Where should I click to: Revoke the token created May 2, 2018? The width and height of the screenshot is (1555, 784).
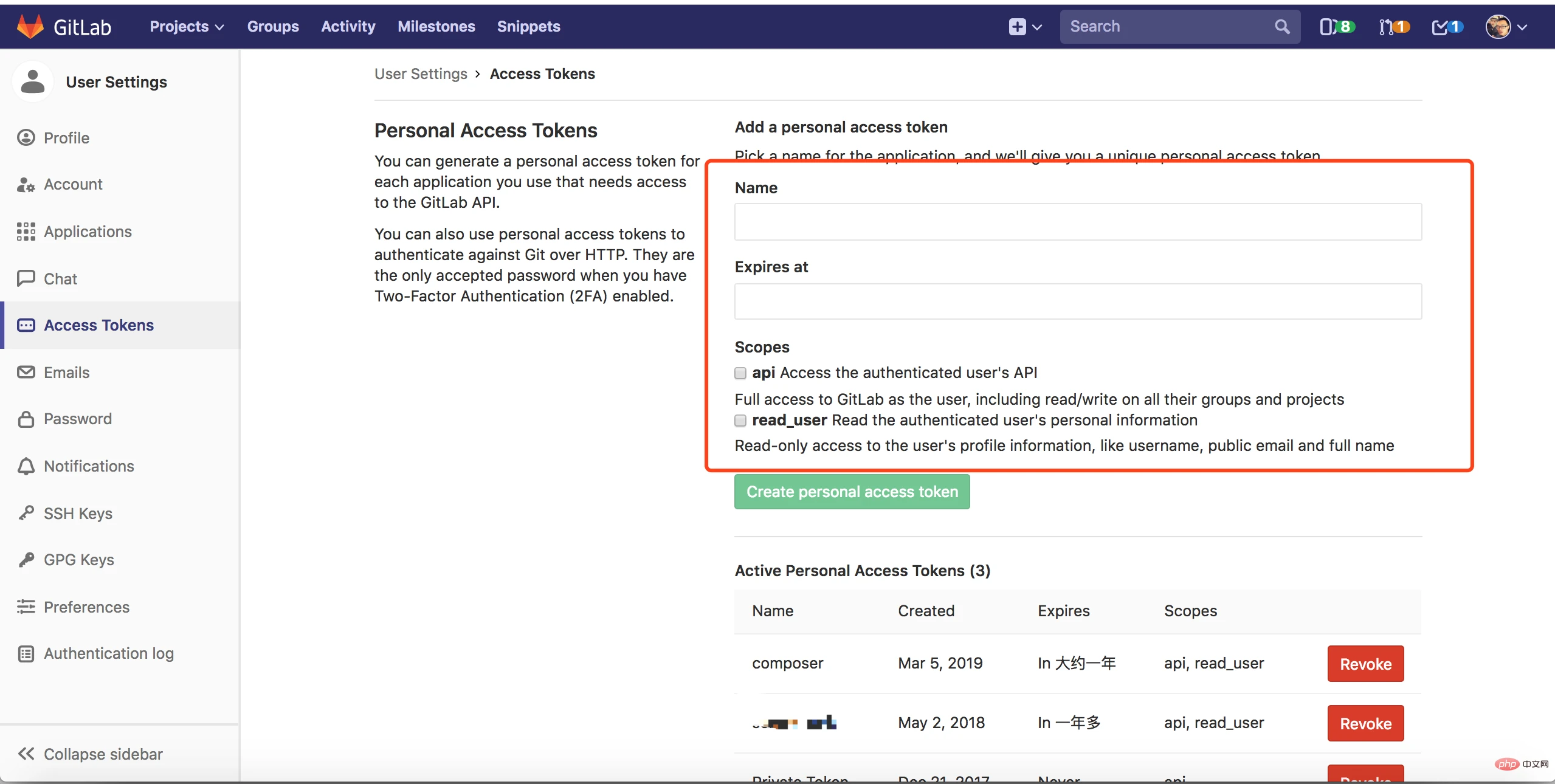coord(1366,723)
